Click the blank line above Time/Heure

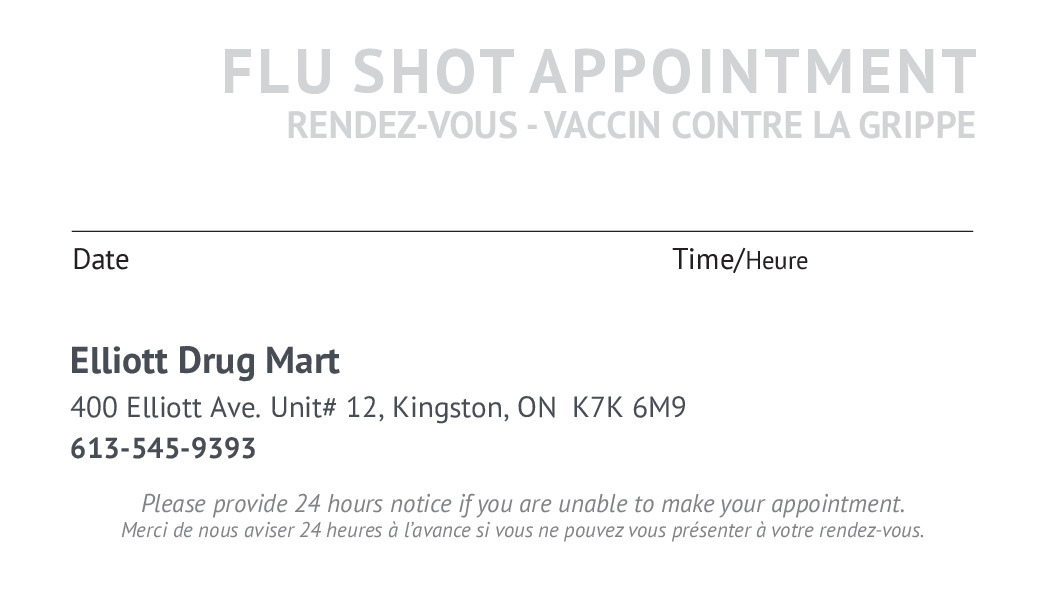[800, 231]
